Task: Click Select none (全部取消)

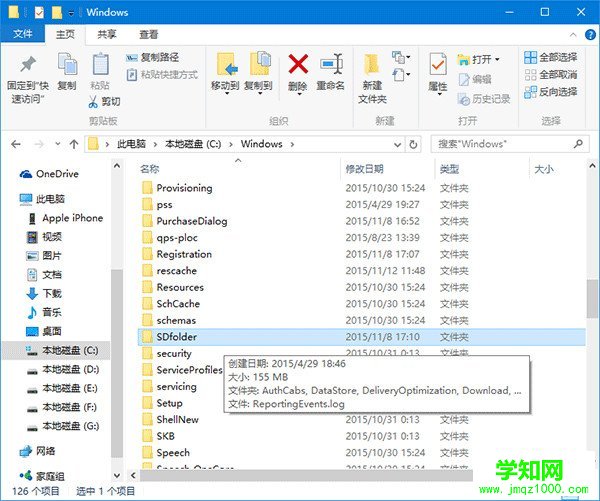Action: 550,75
